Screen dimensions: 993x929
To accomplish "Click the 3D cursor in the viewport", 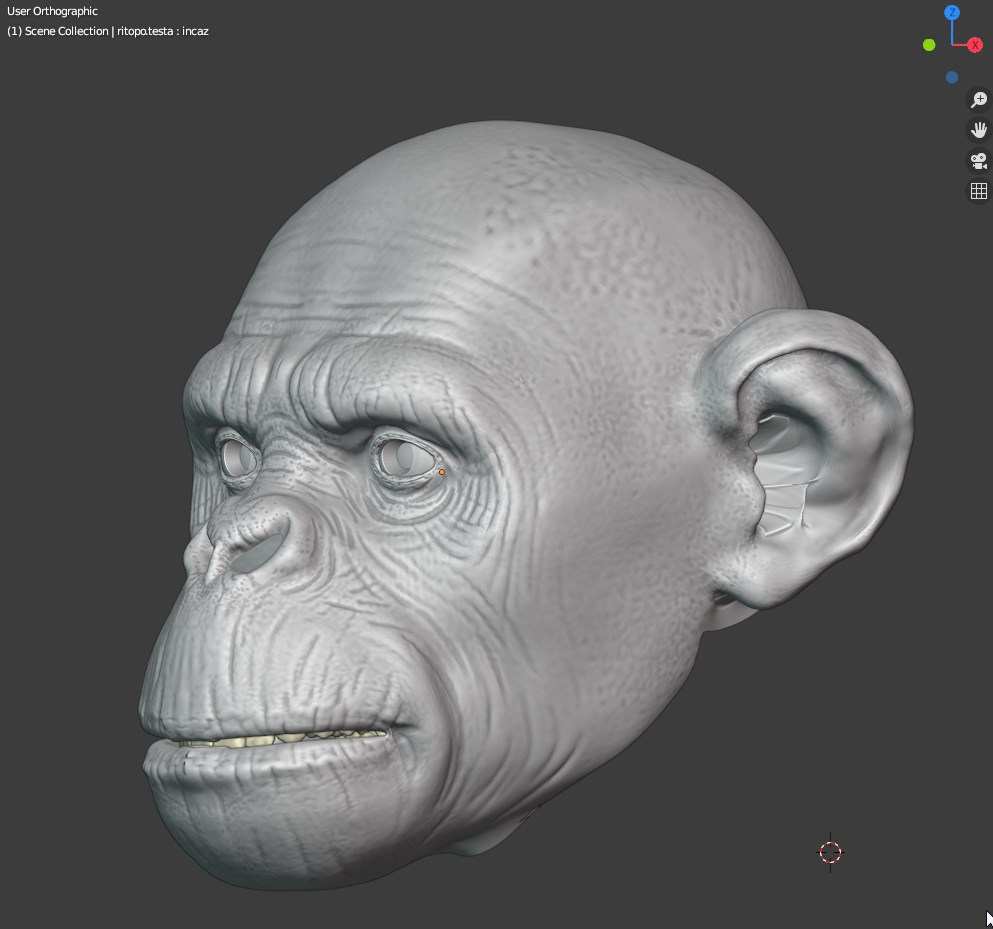I will (x=830, y=852).
